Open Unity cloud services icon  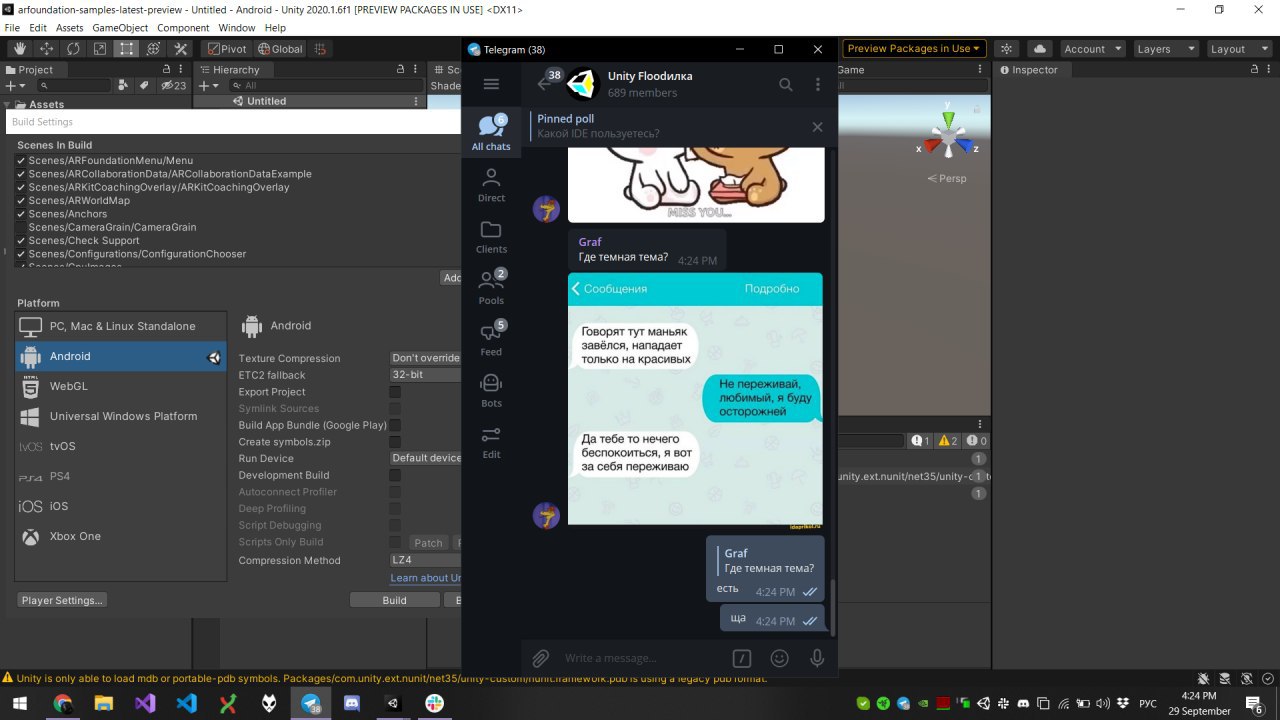tap(1040, 48)
